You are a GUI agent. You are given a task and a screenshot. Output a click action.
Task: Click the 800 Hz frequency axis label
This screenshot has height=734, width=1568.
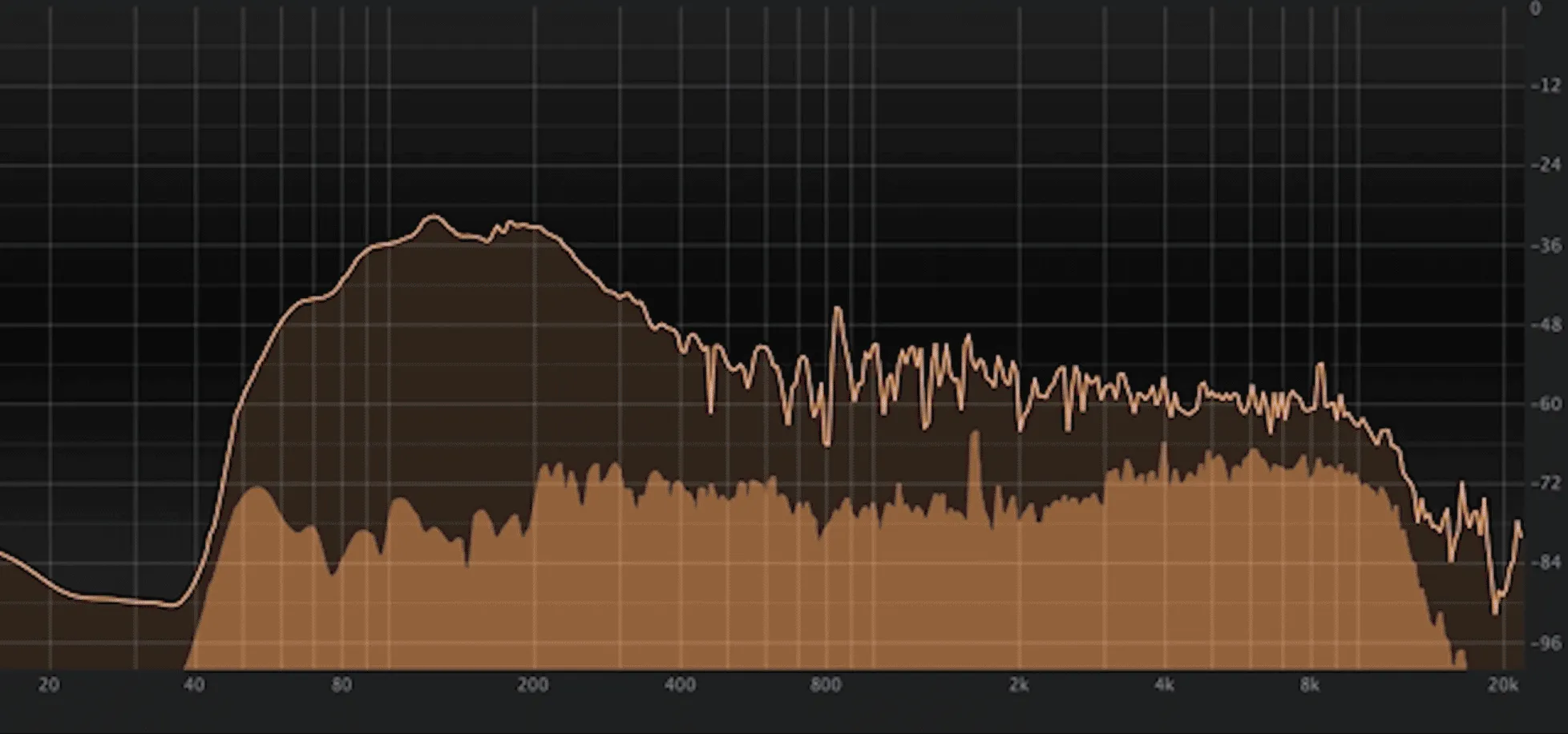click(826, 685)
